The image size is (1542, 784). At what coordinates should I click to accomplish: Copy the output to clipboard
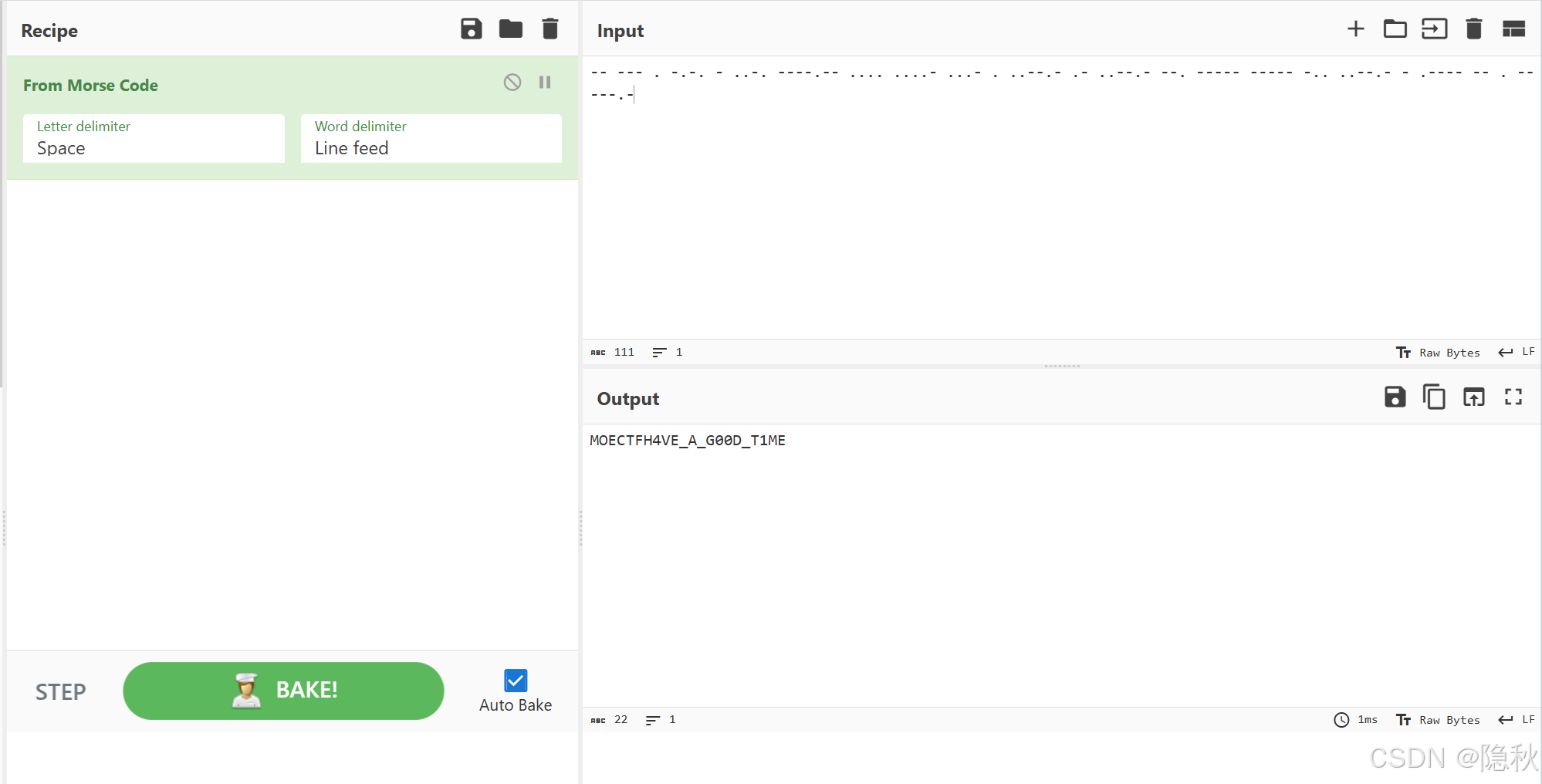click(1434, 397)
